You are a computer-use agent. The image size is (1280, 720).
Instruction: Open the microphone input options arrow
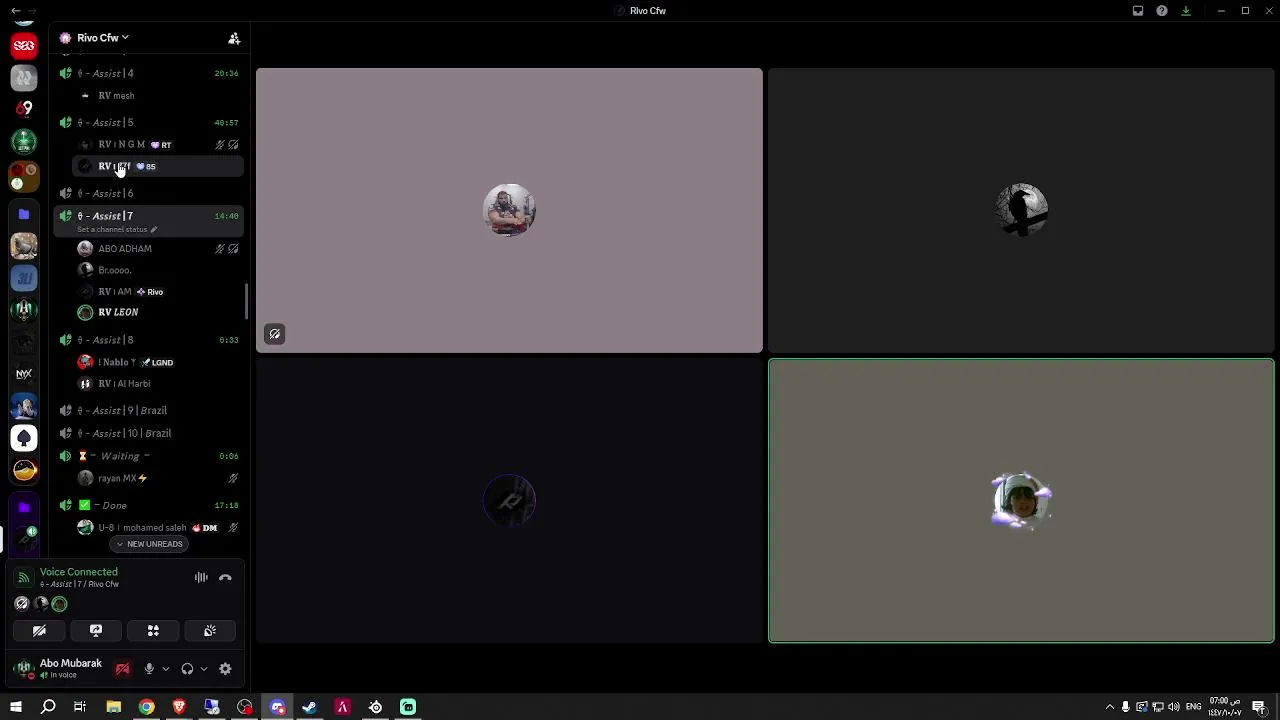click(x=165, y=669)
